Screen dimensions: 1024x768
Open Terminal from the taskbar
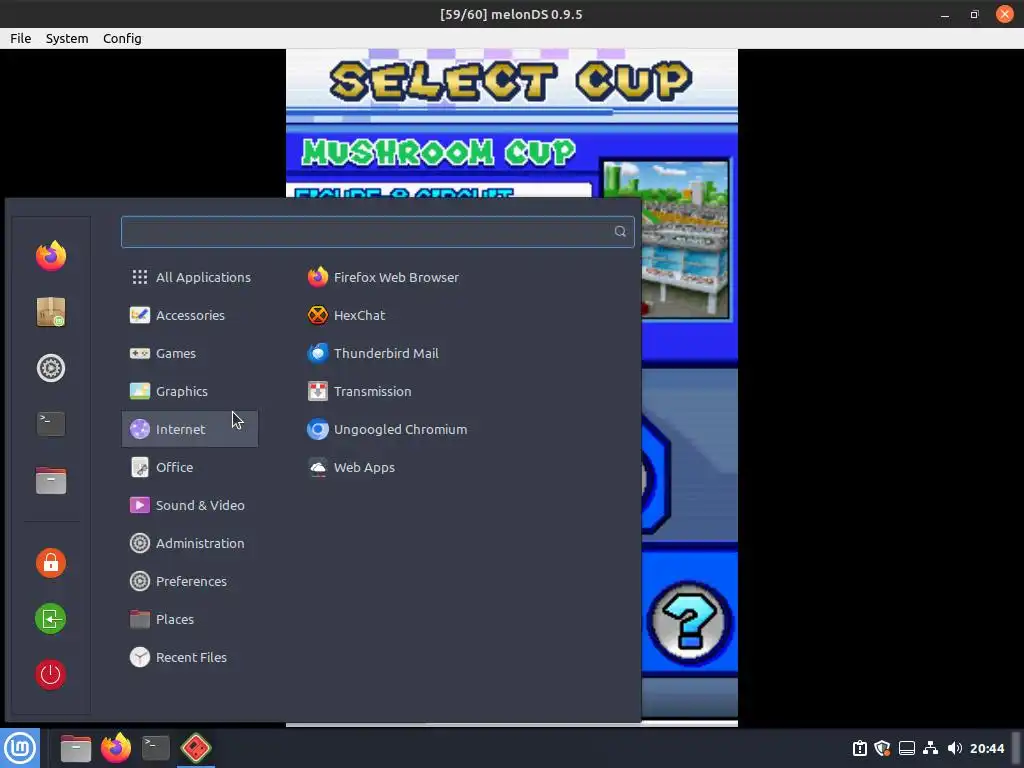(x=155, y=748)
